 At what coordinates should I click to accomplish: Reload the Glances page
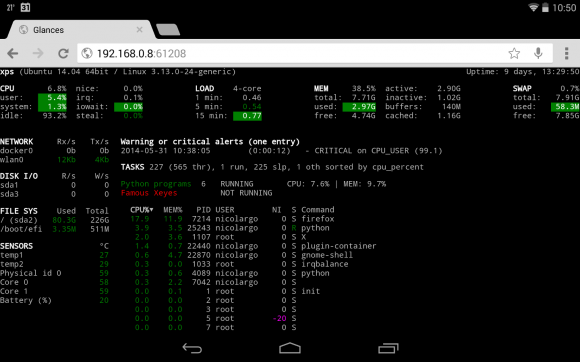(63, 54)
